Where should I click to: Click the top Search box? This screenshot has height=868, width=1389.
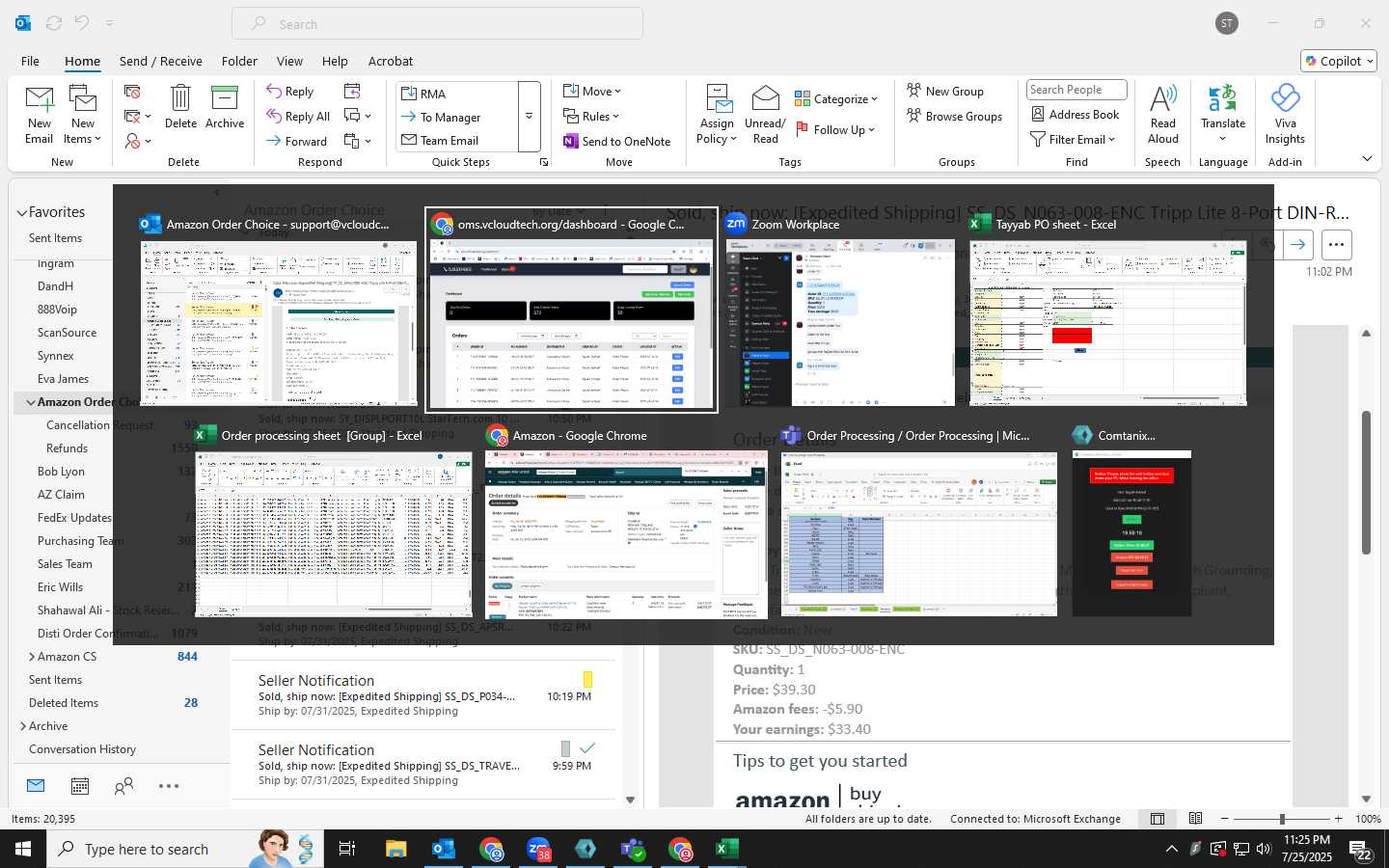click(437, 23)
